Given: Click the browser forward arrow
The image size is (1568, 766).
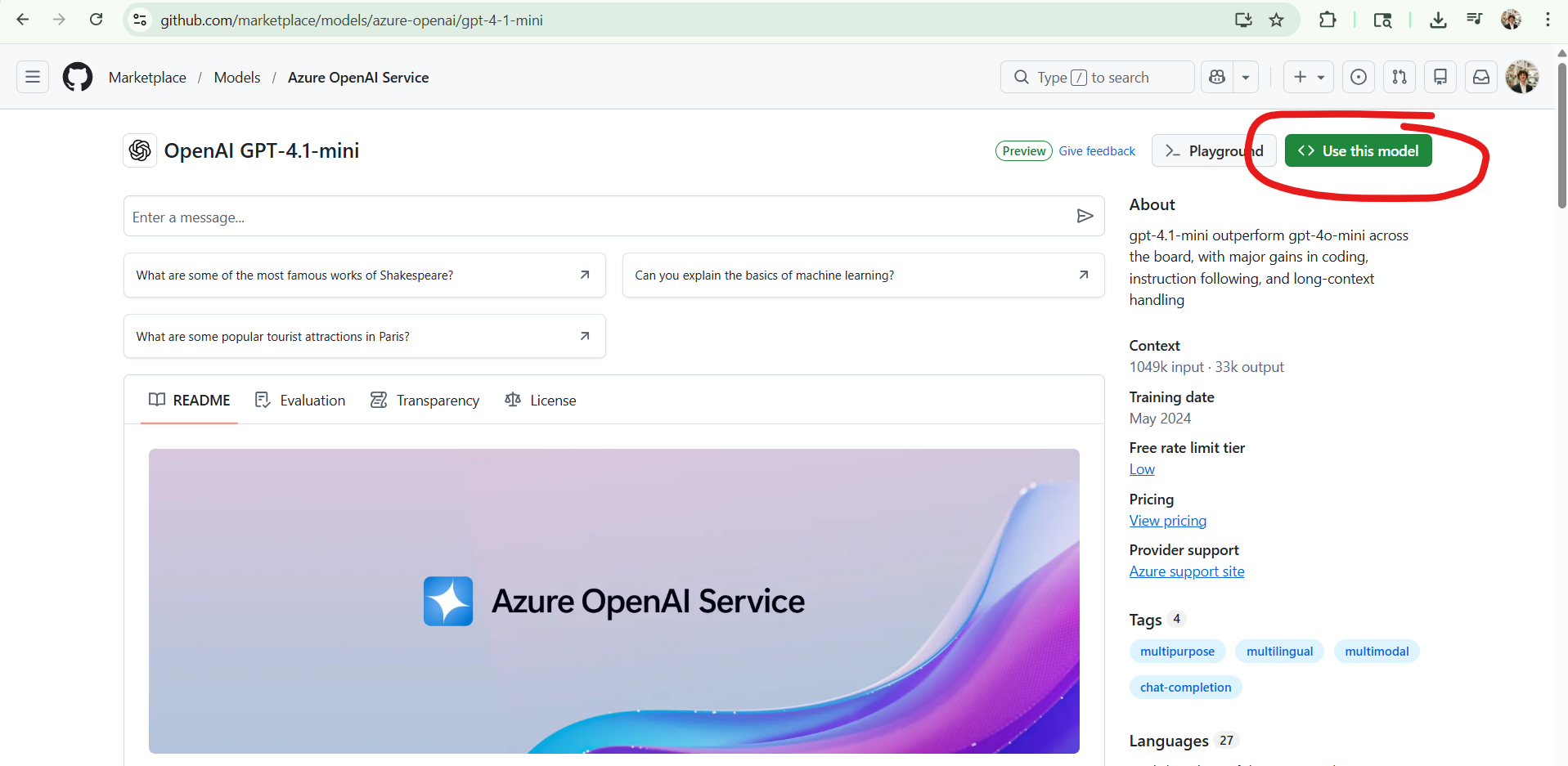Looking at the screenshot, I should [x=59, y=20].
